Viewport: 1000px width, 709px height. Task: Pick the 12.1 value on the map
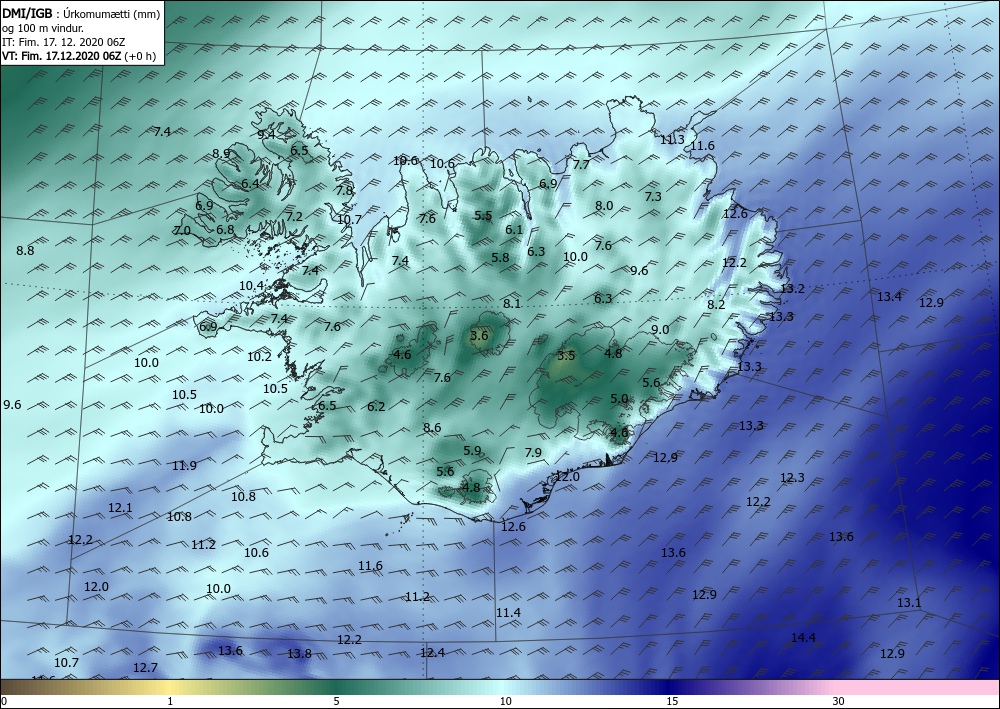[x=120, y=508]
